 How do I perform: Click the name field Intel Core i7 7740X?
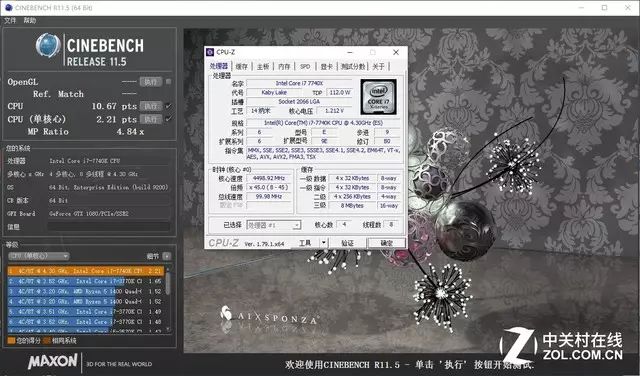(x=299, y=83)
